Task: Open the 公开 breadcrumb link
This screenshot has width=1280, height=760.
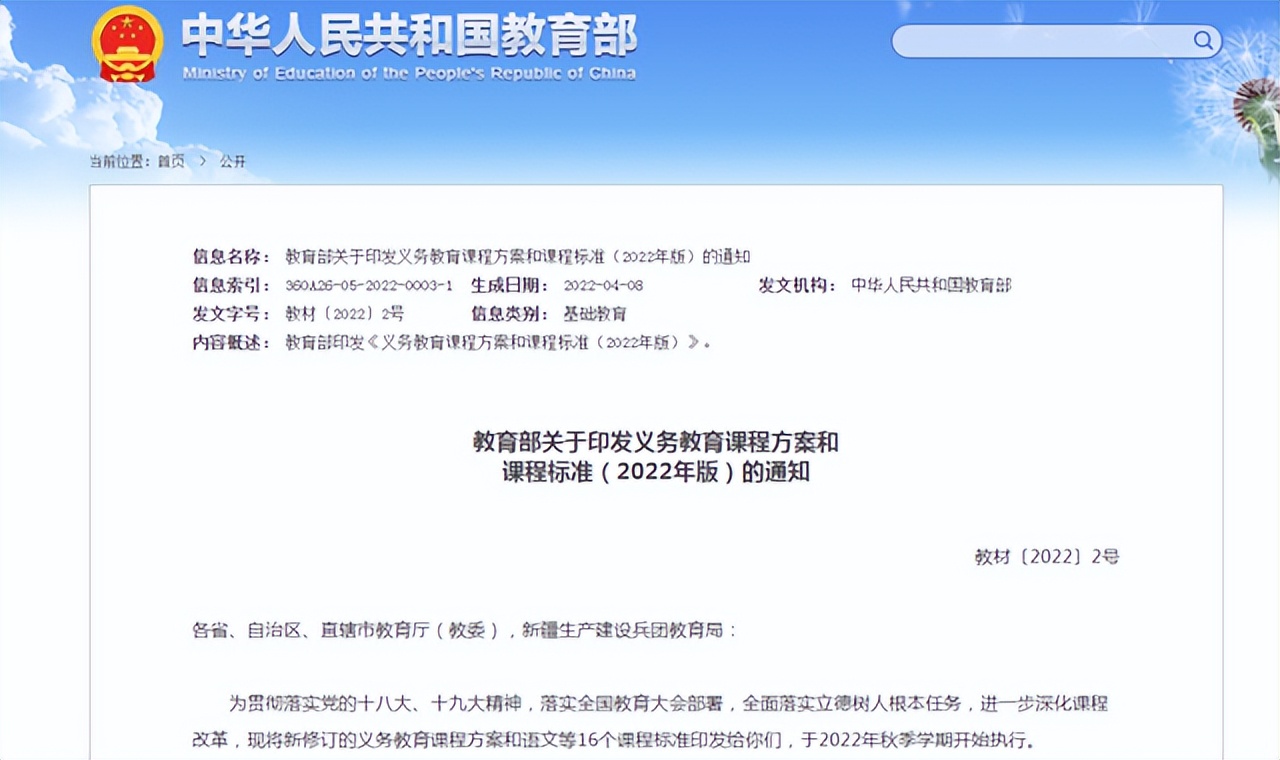Action: click(x=233, y=161)
